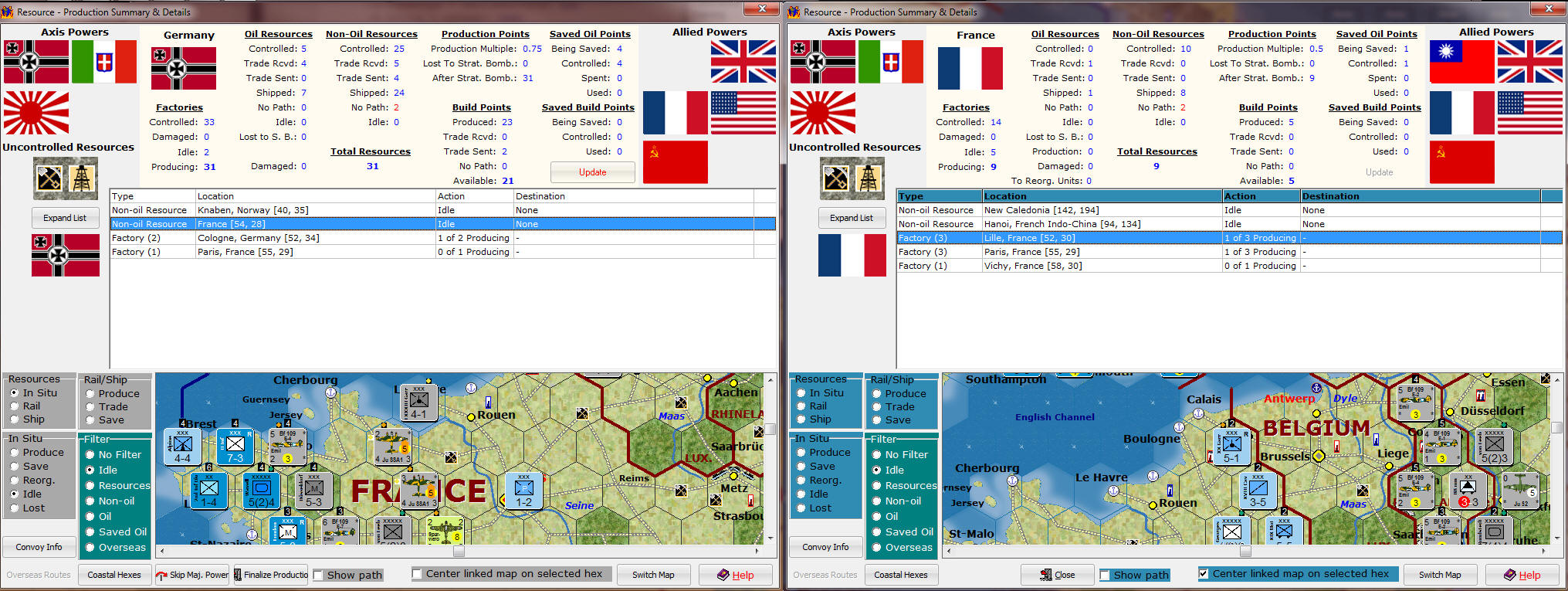Viewport: 1568px width, 591px height.
Task: Filter by Overseas in Germany window
Action: pos(90,548)
